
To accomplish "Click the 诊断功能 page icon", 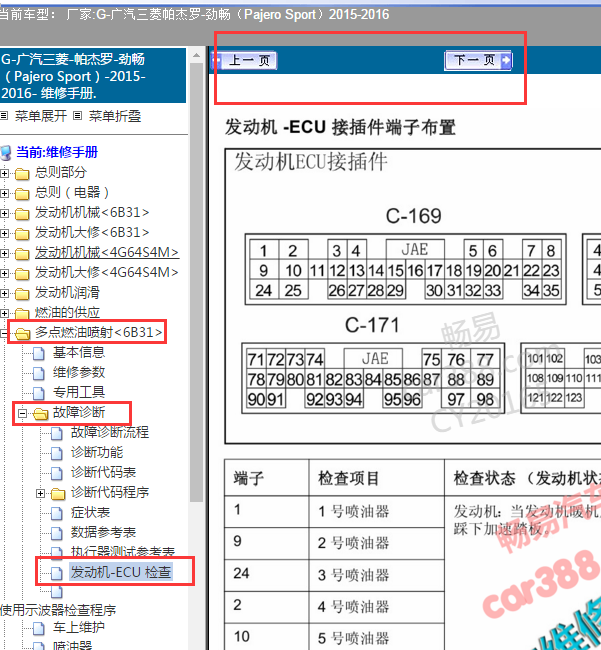I will point(57,453).
